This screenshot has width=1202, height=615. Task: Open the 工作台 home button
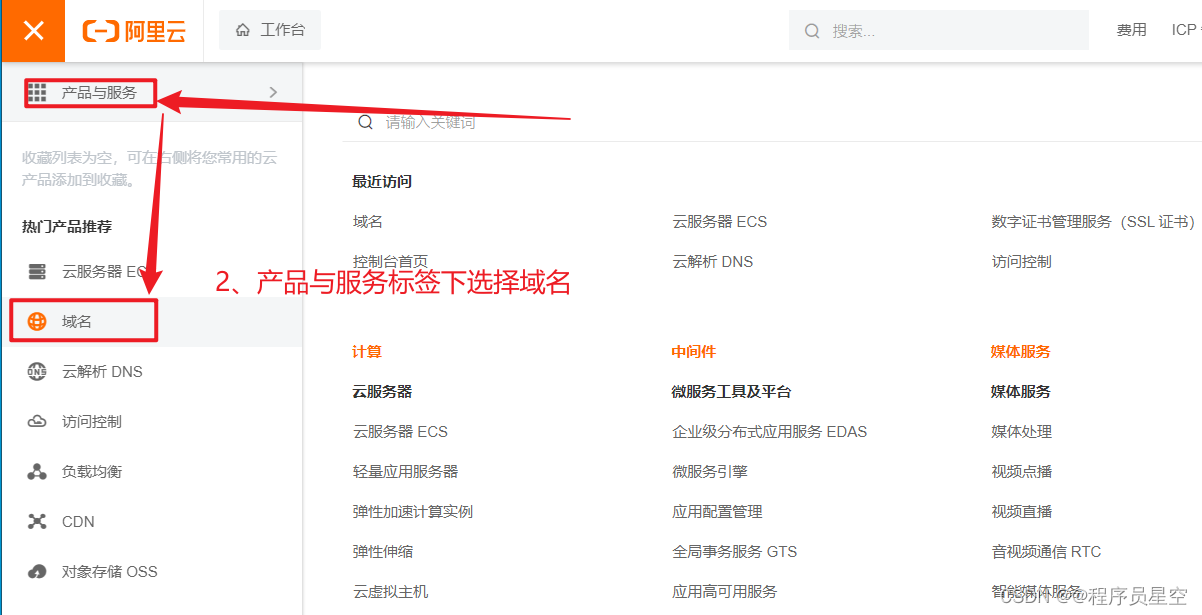pos(270,30)
